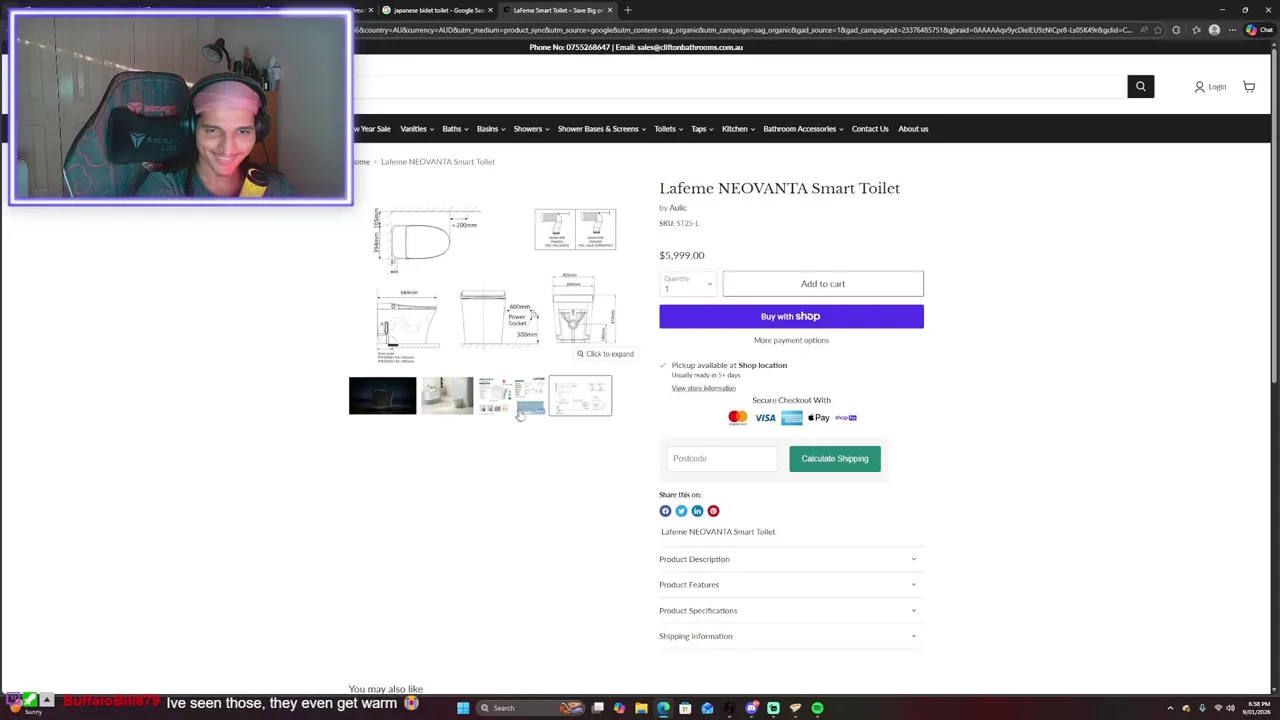Open the Vanities menu dropdown
Image resolution: width=1280 pixels, height=720 pixels.
pyautogui.click(x=416, y=129)
